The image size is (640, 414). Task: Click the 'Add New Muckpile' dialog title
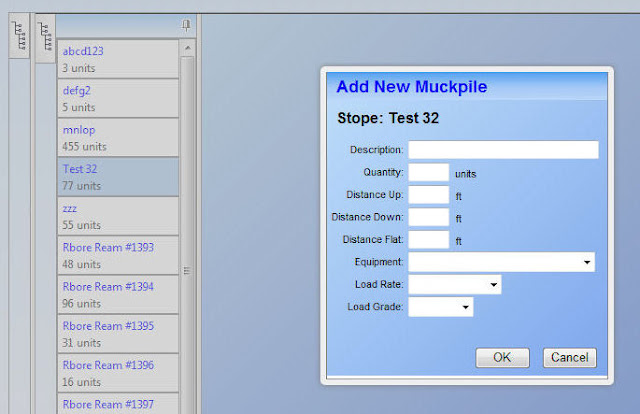(412, 87)
